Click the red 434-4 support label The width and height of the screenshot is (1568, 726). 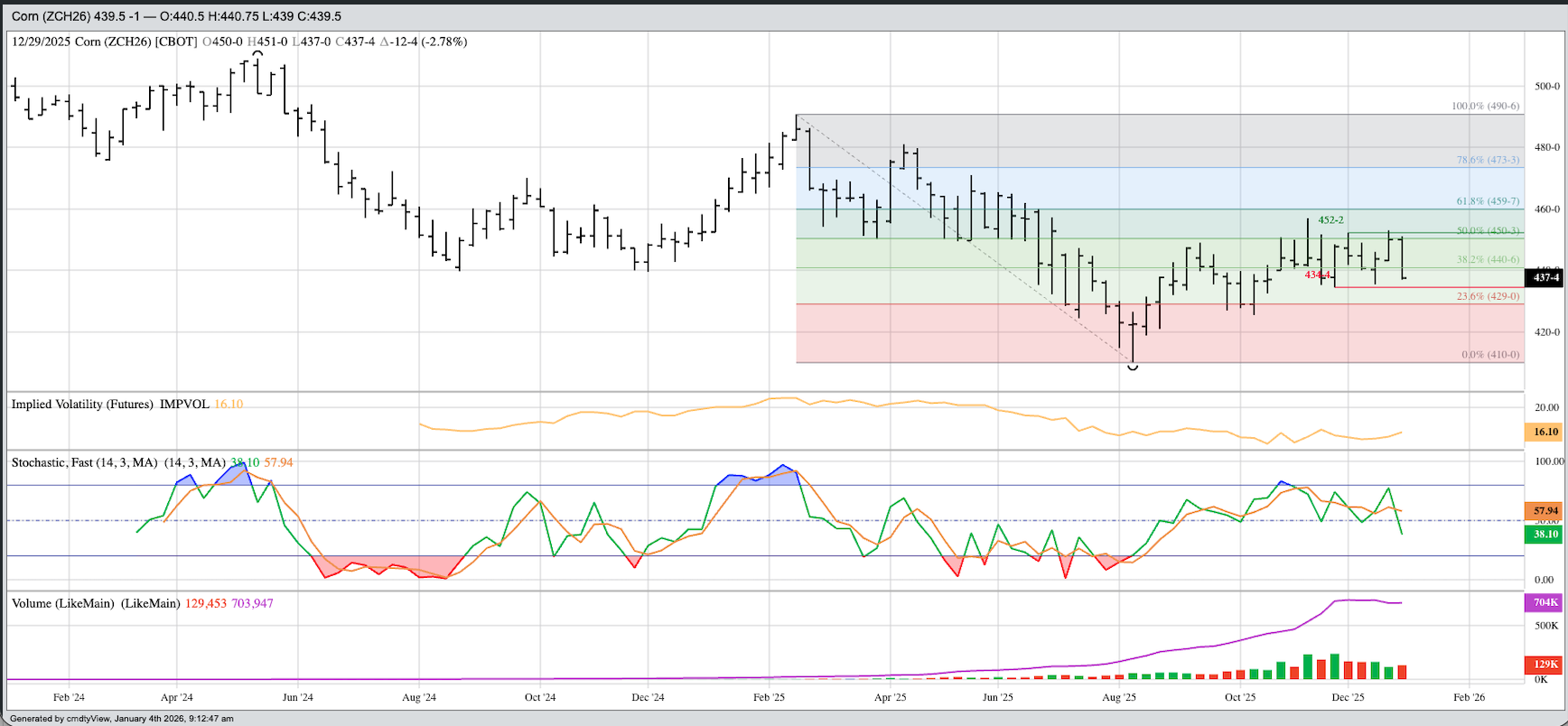click(x=1317, y=275)
